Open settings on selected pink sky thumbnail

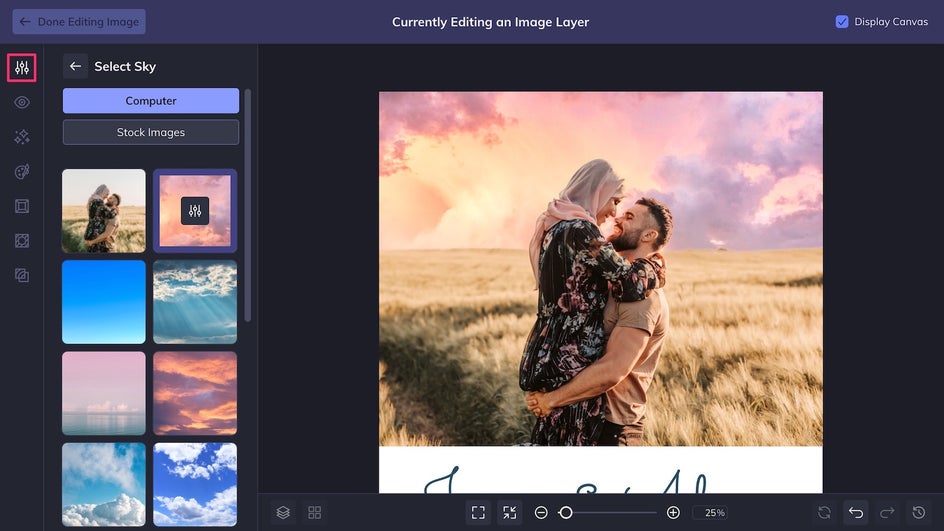[195, 211]
